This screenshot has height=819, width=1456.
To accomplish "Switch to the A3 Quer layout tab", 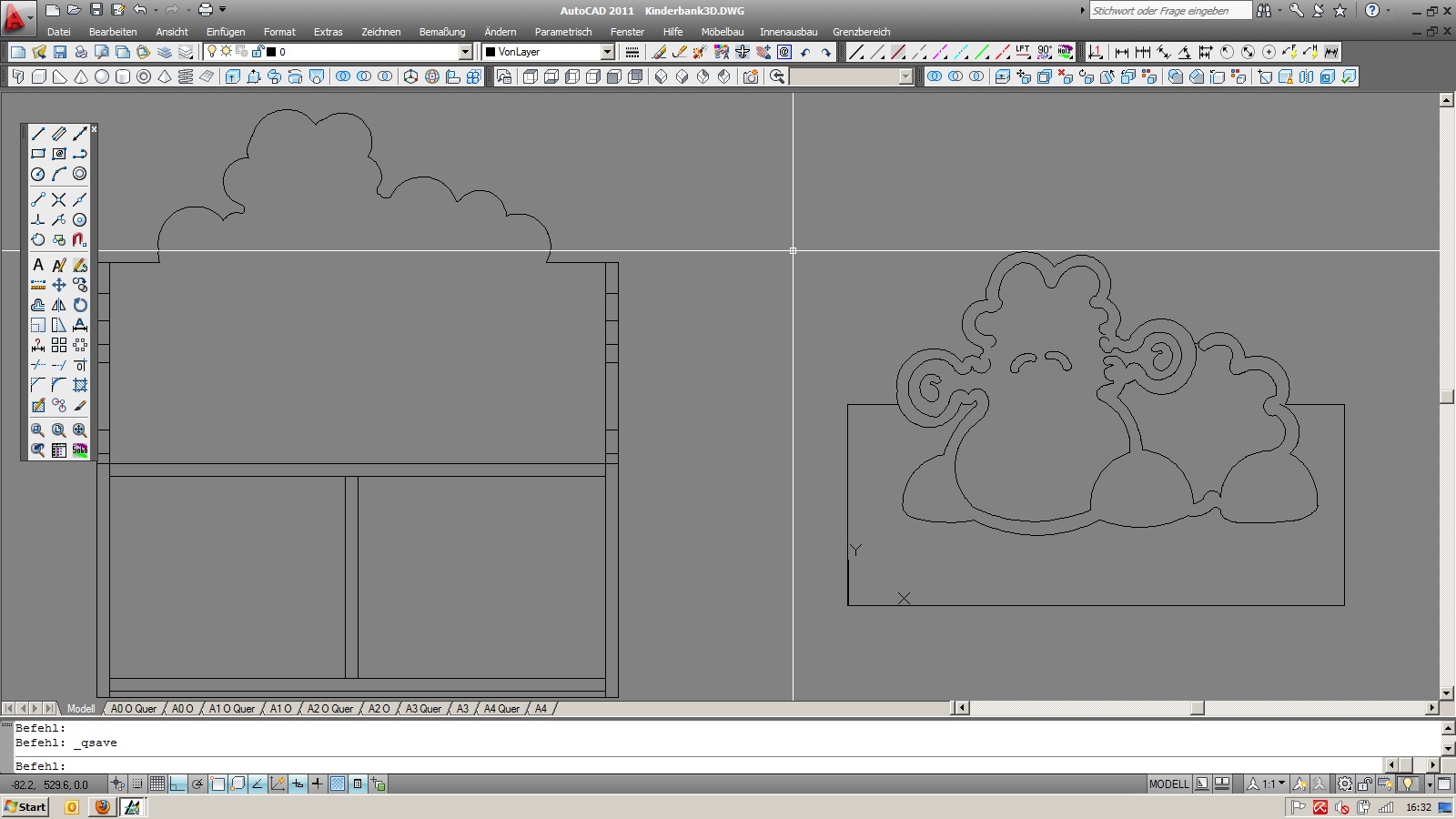I will [423, 709].
